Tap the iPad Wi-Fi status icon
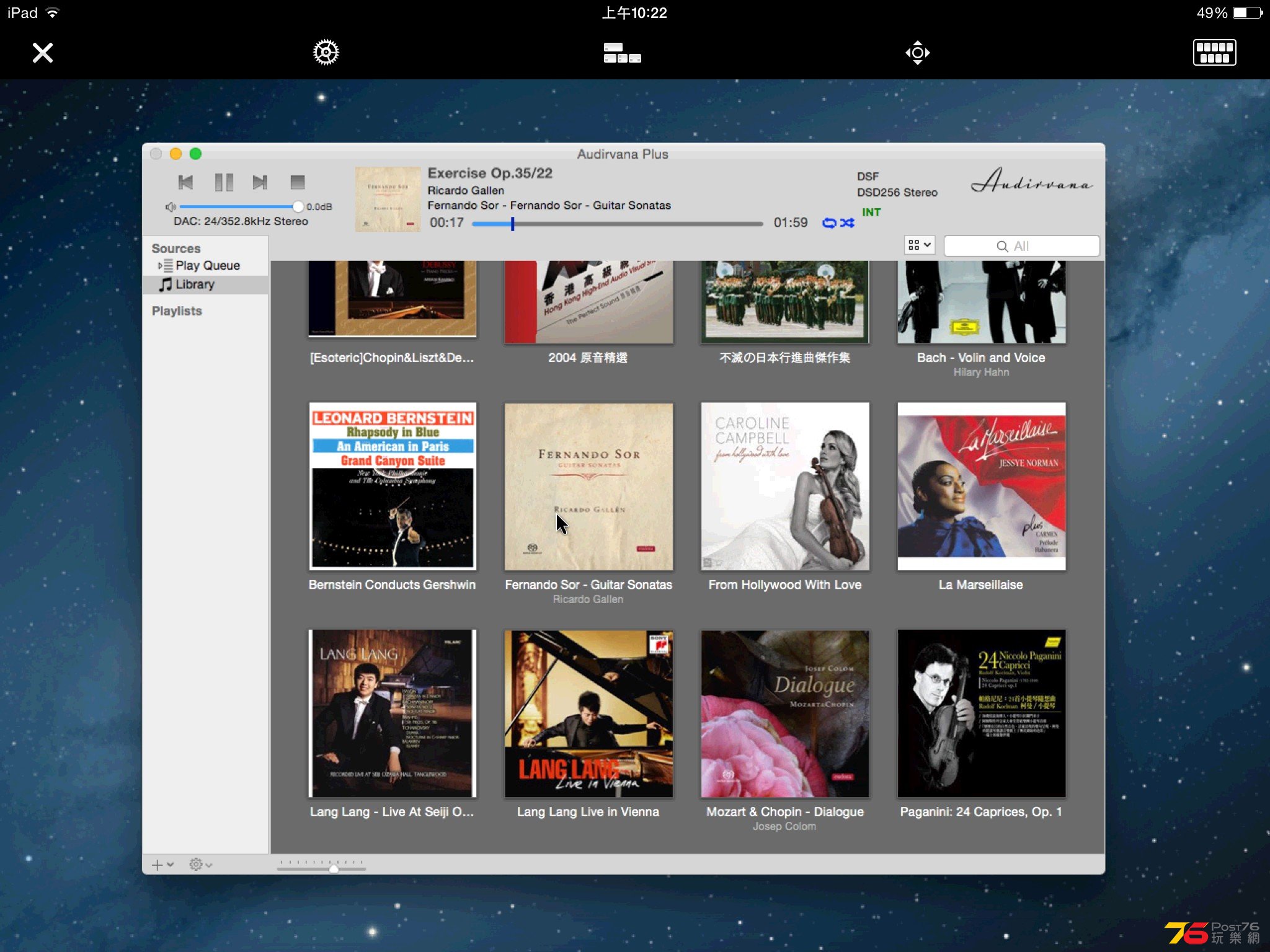The image size is (1270, 952). [53, 13]
